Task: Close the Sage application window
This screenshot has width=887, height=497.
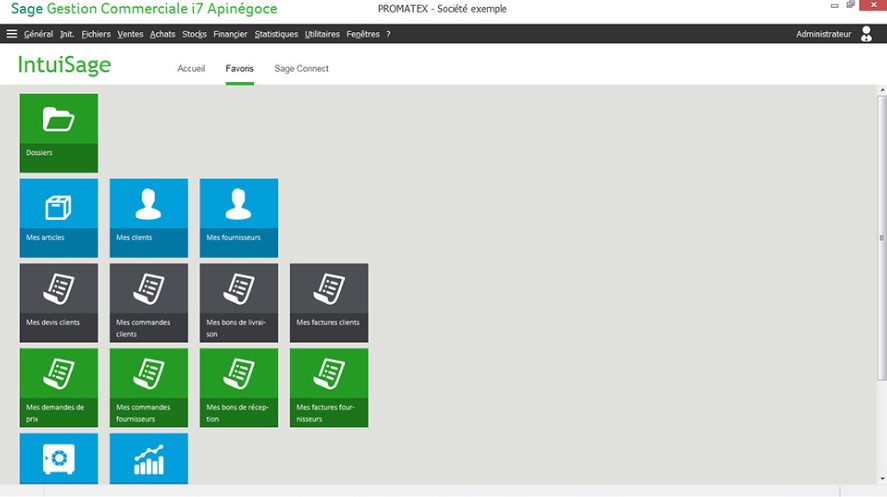Action: (873, 5)
